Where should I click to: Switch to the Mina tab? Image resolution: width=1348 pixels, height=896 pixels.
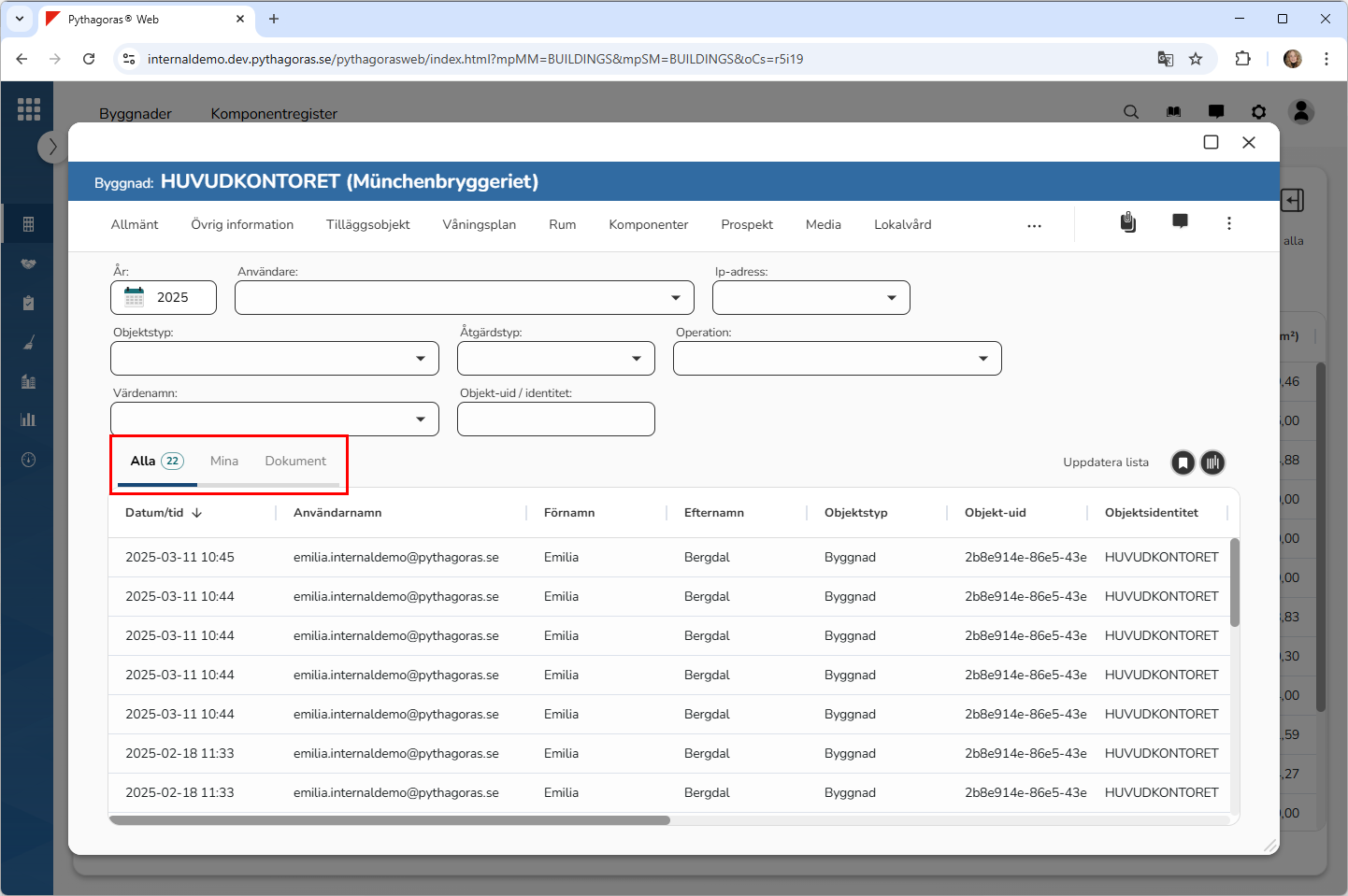coord(224,461)
